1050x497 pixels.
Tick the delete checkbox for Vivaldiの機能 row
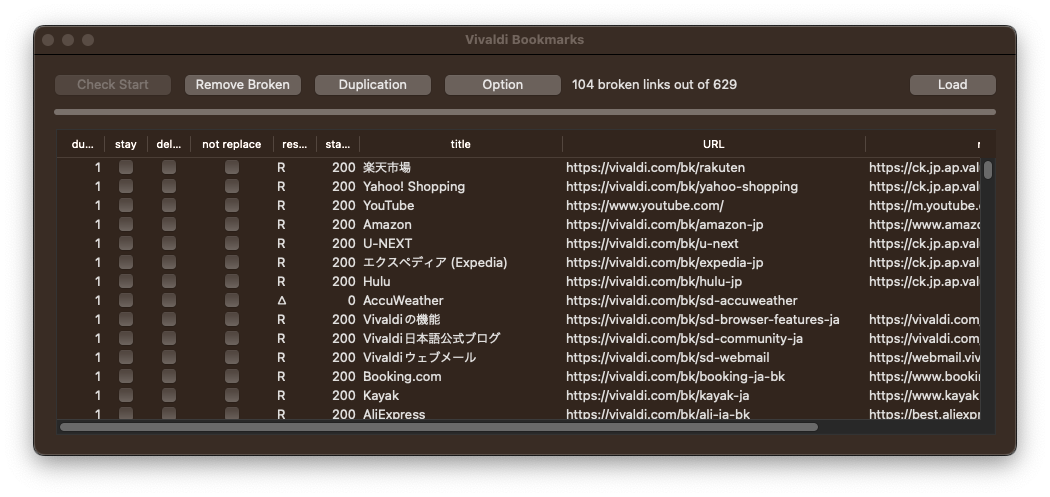(169, 319)
